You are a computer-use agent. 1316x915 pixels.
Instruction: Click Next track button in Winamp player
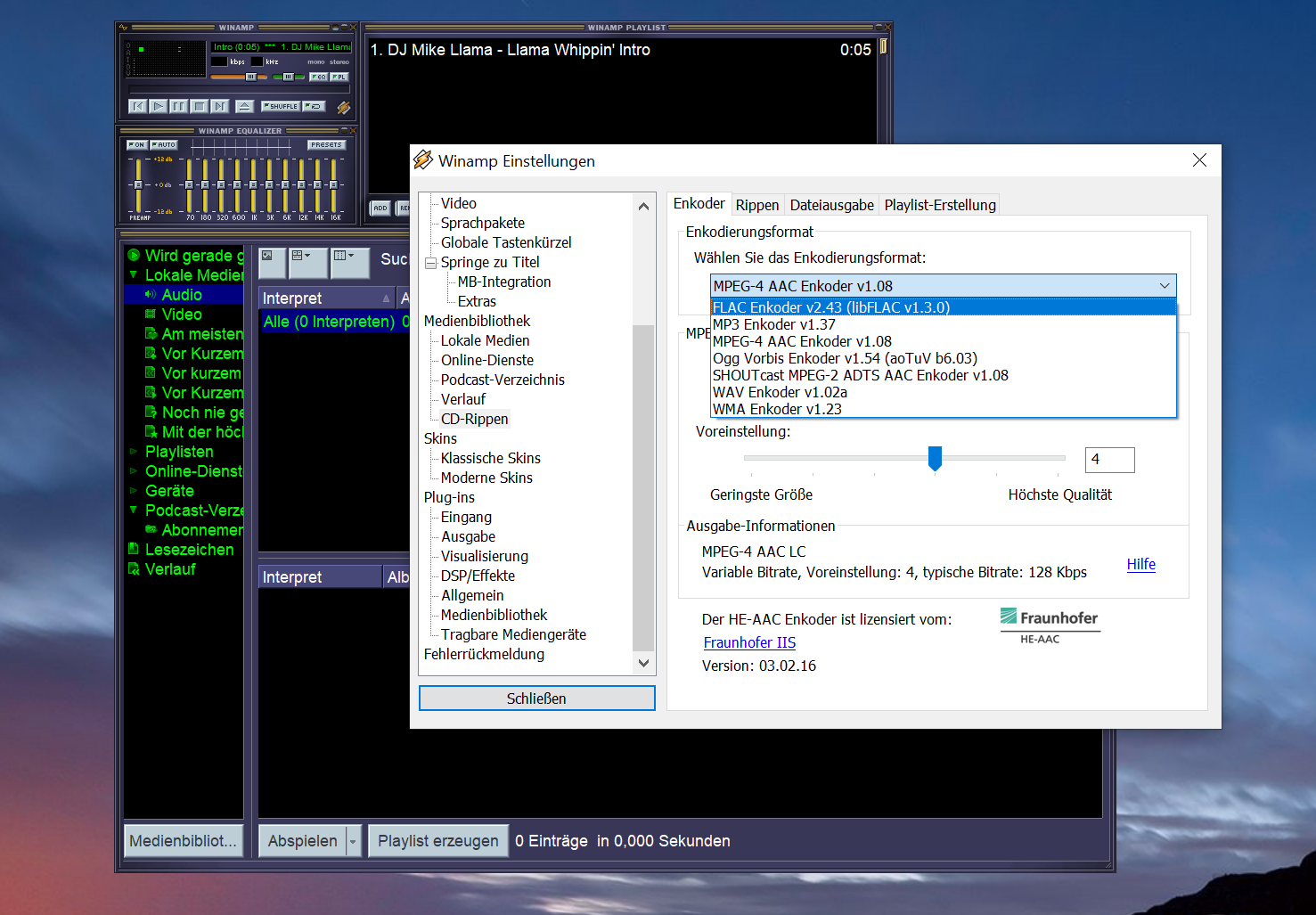point(220,106)
